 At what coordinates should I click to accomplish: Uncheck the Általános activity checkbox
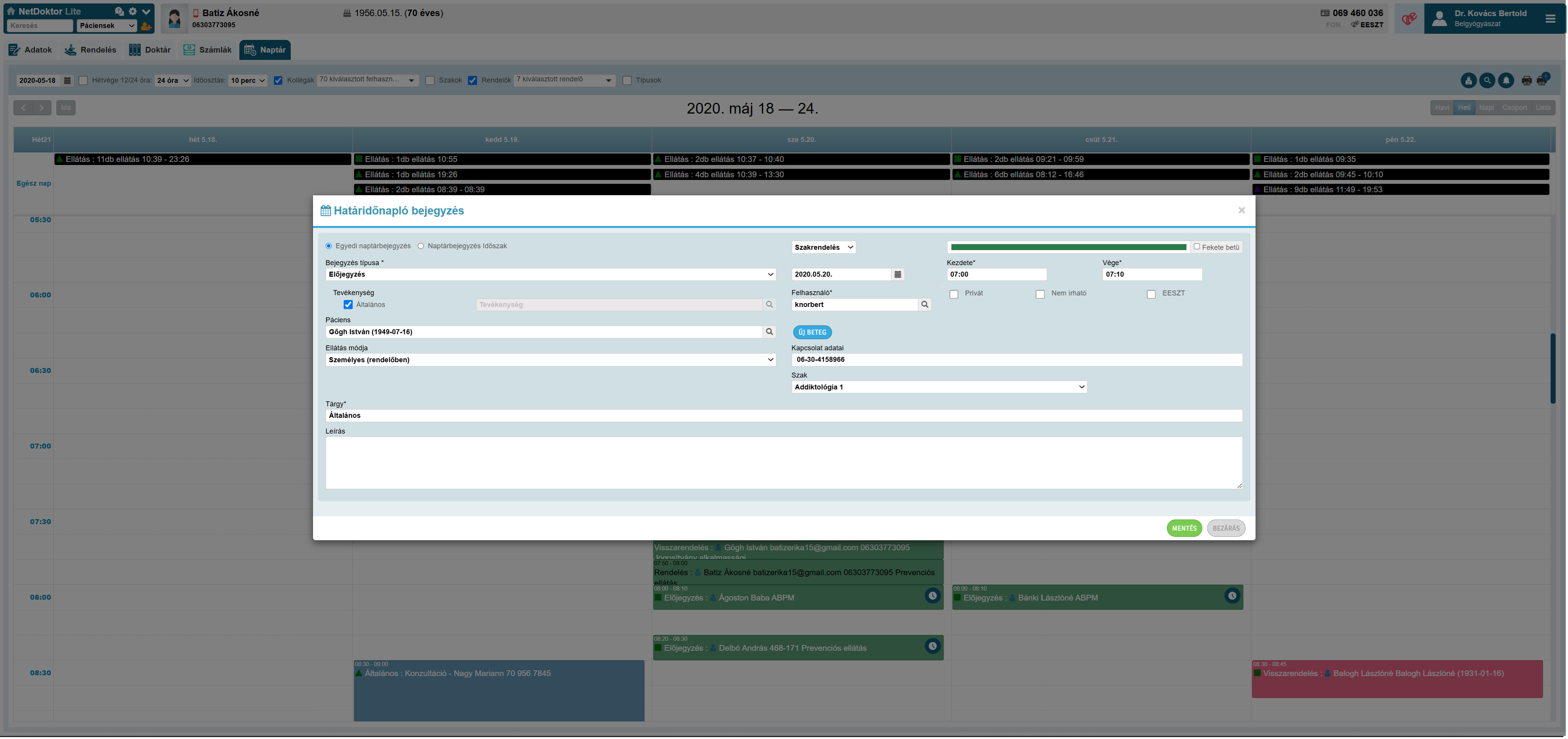(x=348, y=305)
